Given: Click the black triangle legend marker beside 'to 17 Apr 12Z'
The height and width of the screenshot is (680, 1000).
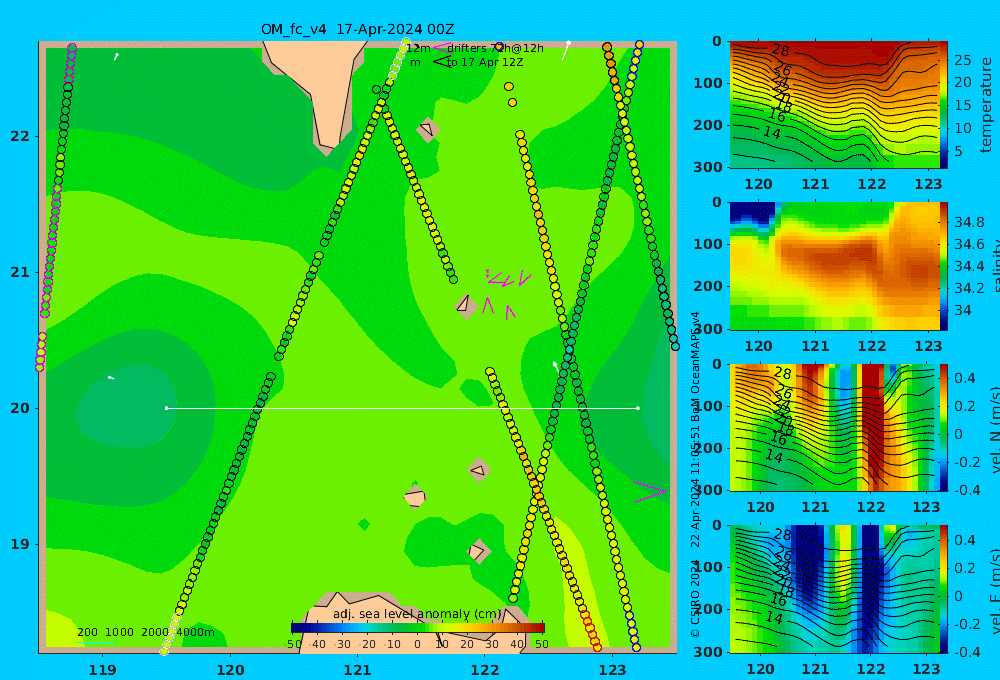Looking at the screenshot, I should pos(442,61).
